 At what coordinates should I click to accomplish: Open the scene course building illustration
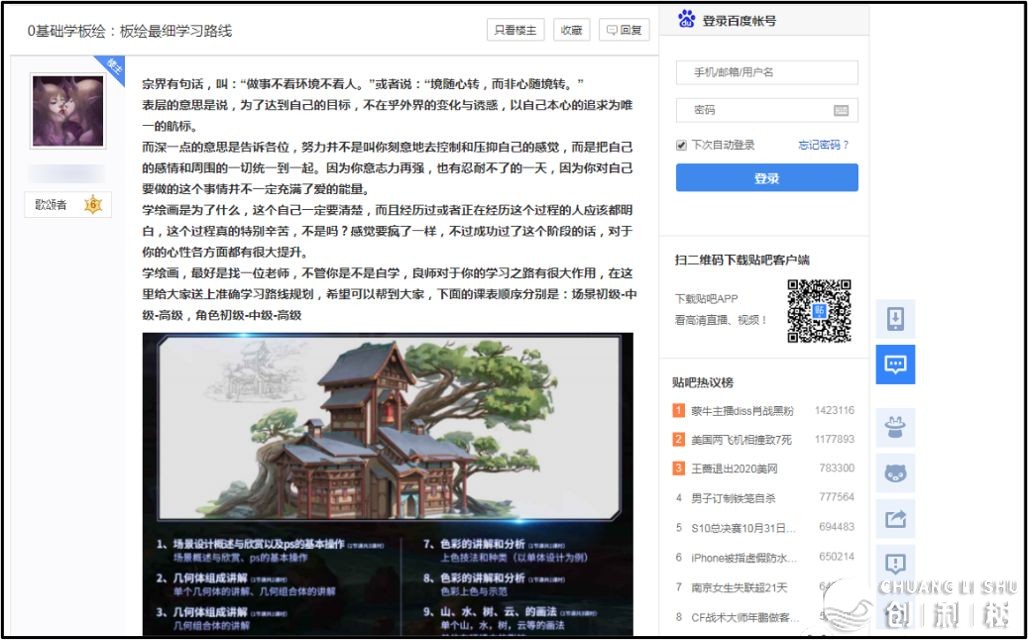tap(388, 427)
